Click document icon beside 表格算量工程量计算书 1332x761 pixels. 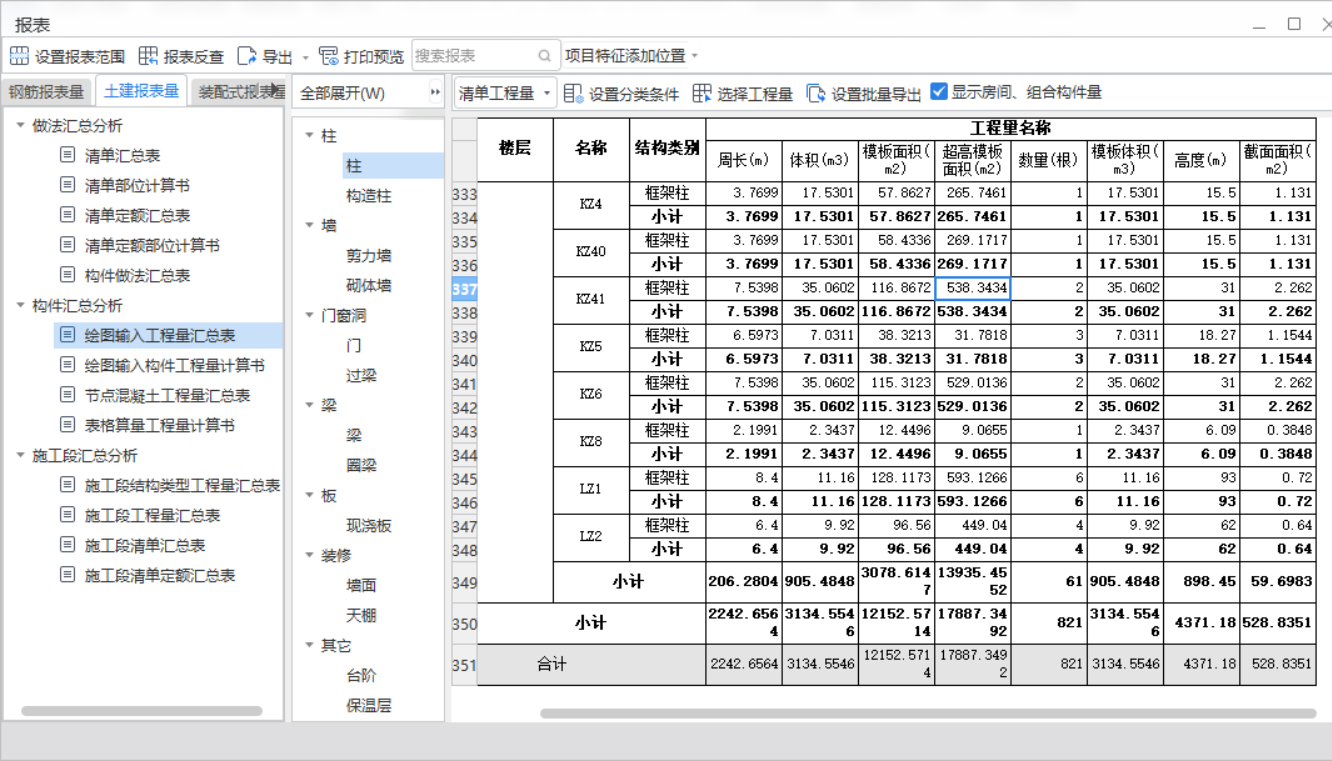67,425
